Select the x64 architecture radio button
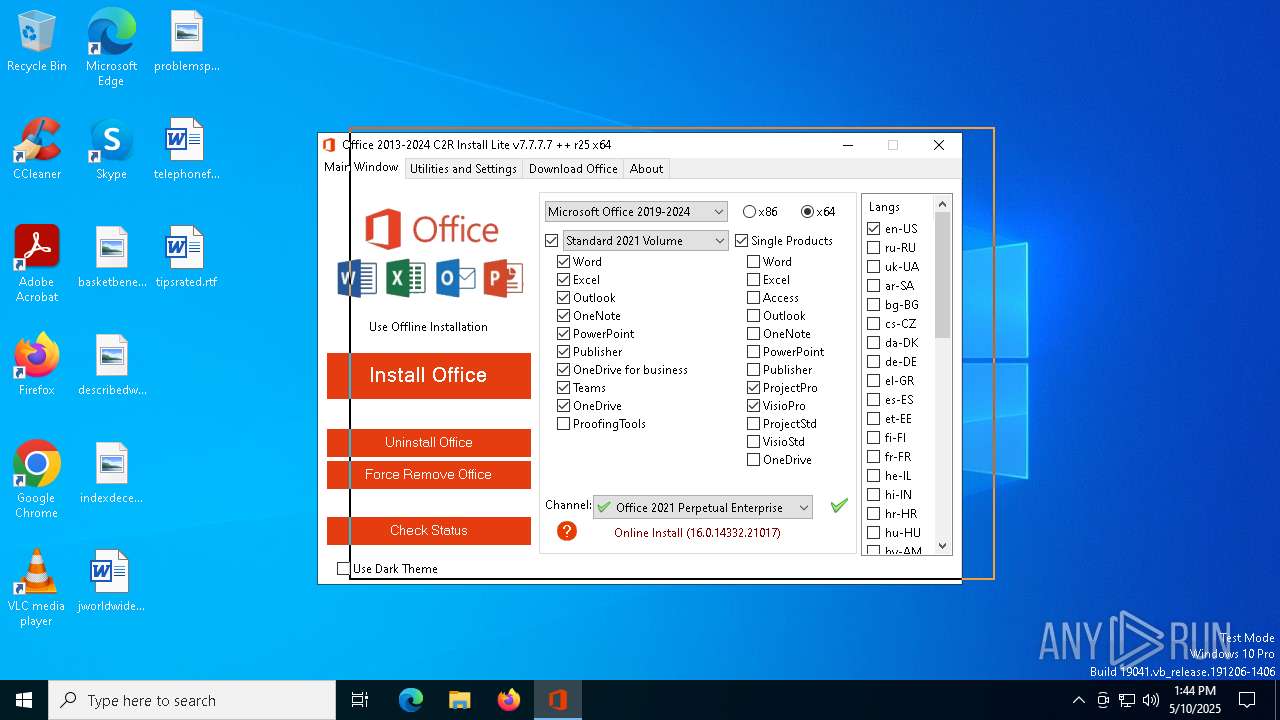 click(x=808, y=212)
